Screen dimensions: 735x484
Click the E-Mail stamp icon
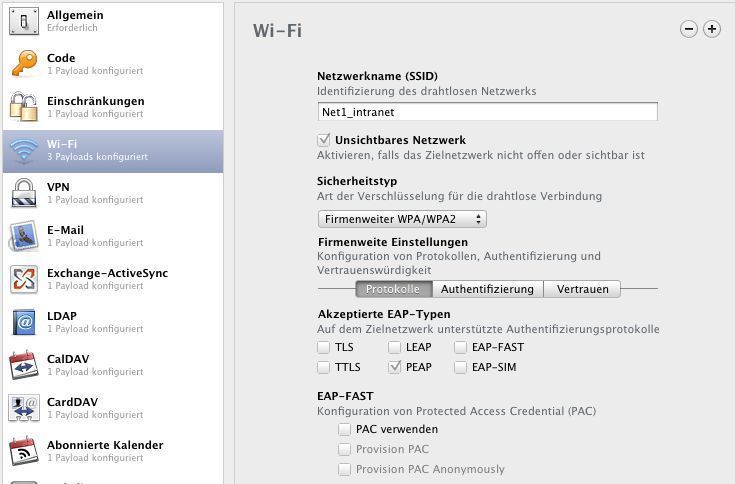[23, 236]
